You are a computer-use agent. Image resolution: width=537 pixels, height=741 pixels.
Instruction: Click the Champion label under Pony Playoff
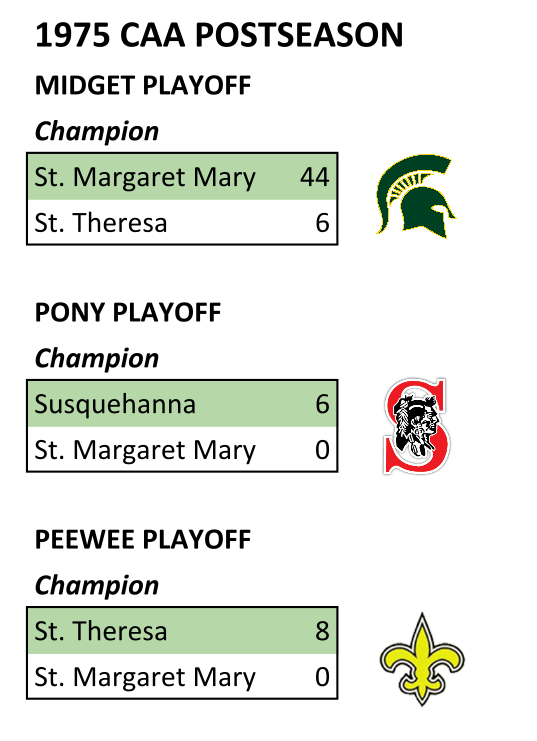97,359
